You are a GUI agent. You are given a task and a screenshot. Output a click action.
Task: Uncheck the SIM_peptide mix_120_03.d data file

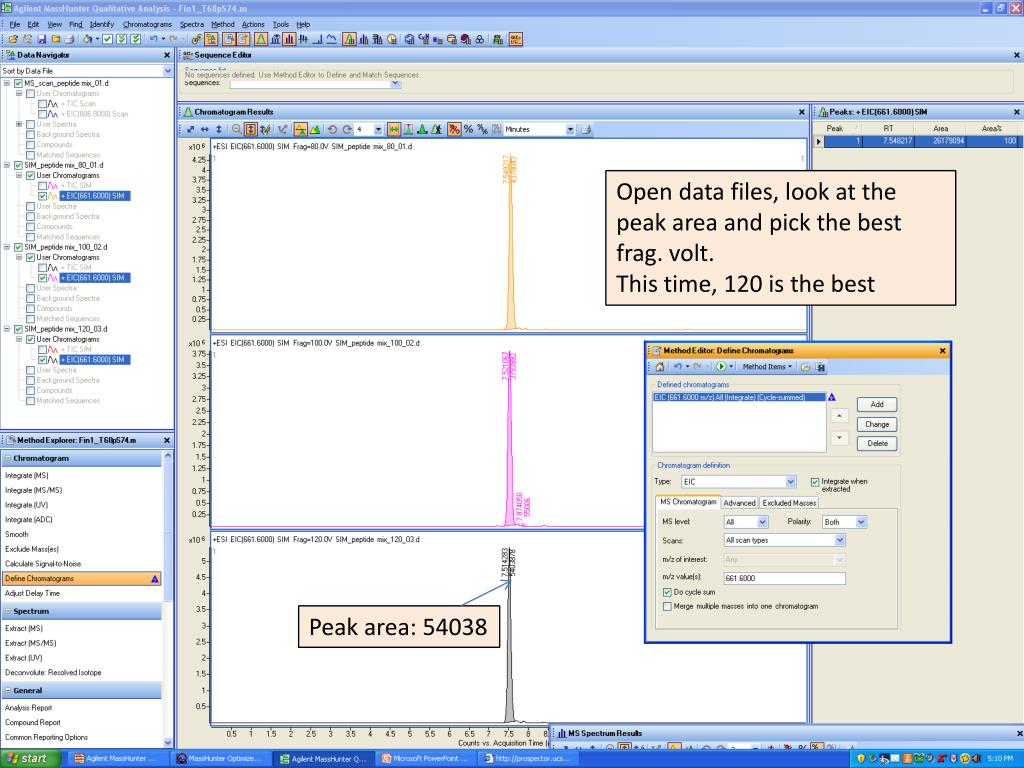click(x=18, y=329)
